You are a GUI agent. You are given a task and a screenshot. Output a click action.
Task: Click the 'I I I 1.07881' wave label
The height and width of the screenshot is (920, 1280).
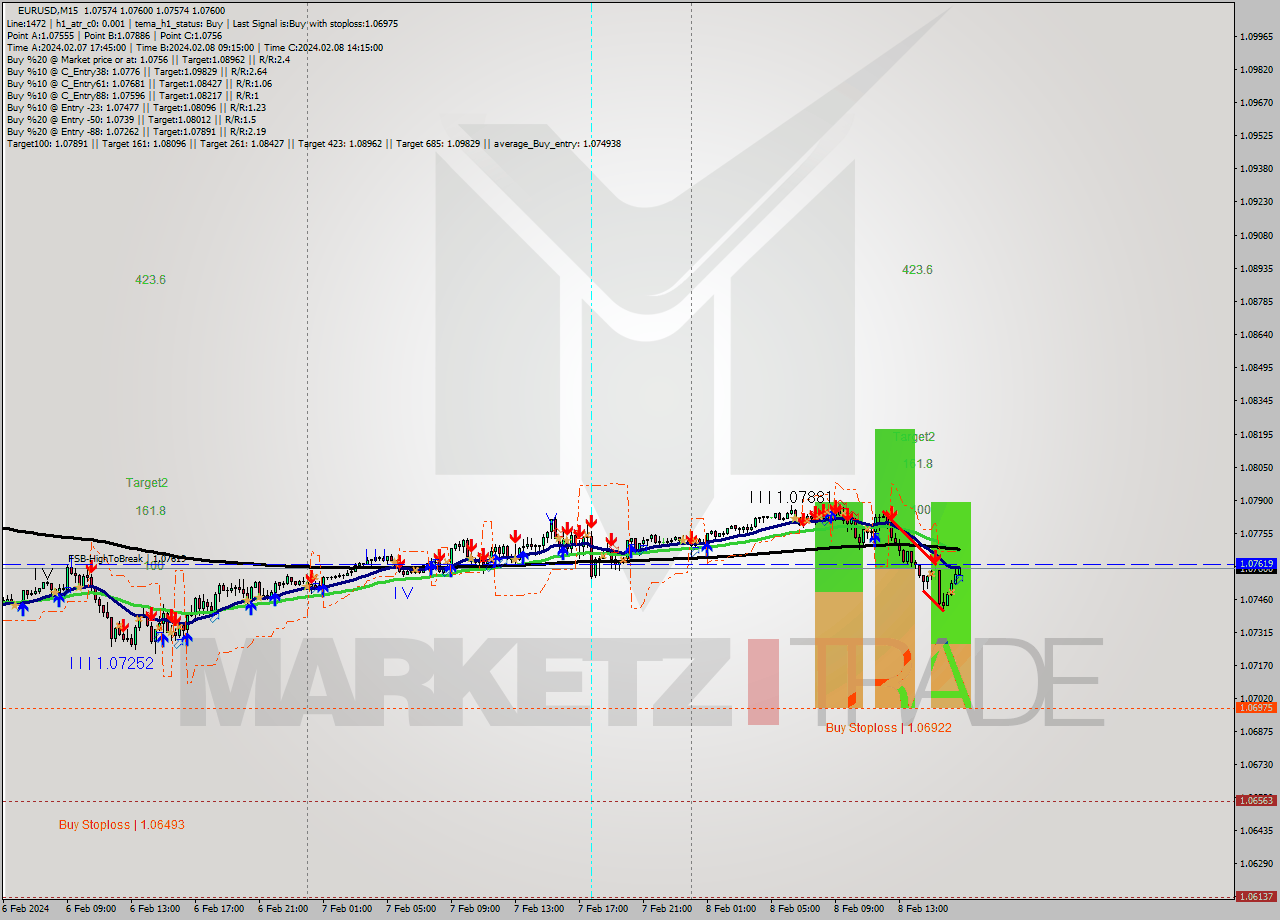tap(791, 496)
